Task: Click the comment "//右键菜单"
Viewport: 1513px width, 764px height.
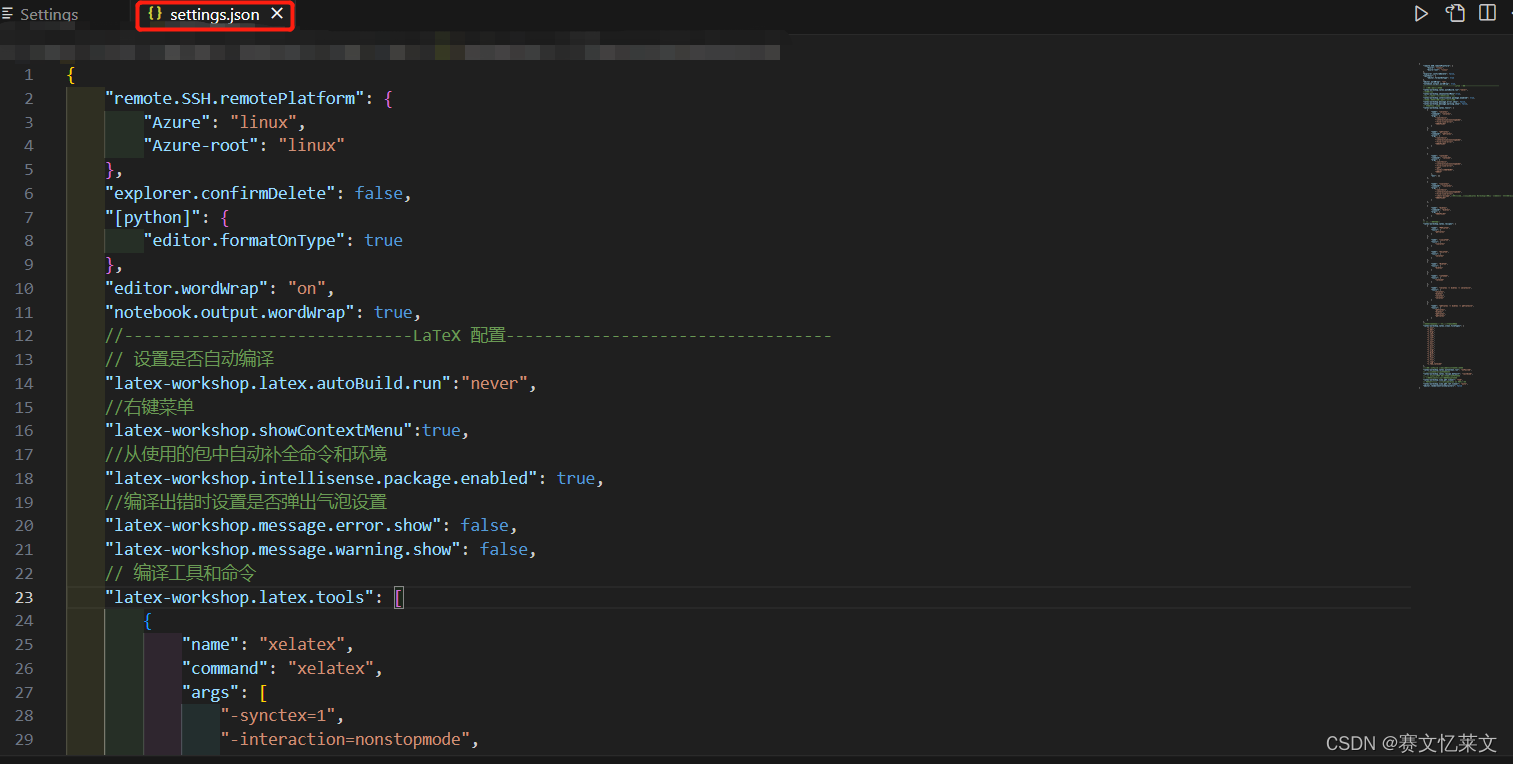Action: pyautogui.click(x=149, y=408)
